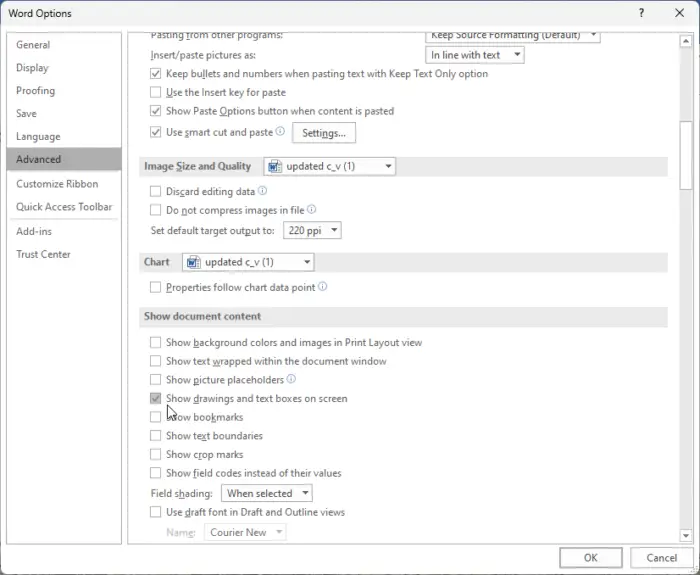Click OK to apply options
Screen dimensions: 700x575
point(590,558)
